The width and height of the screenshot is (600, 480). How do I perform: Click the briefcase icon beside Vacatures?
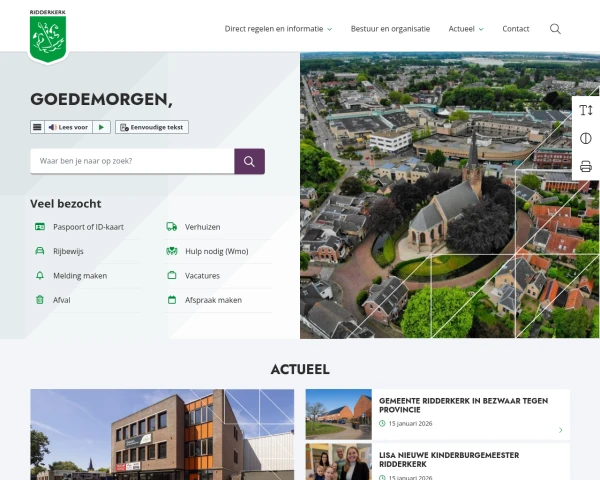pos(172,275)
